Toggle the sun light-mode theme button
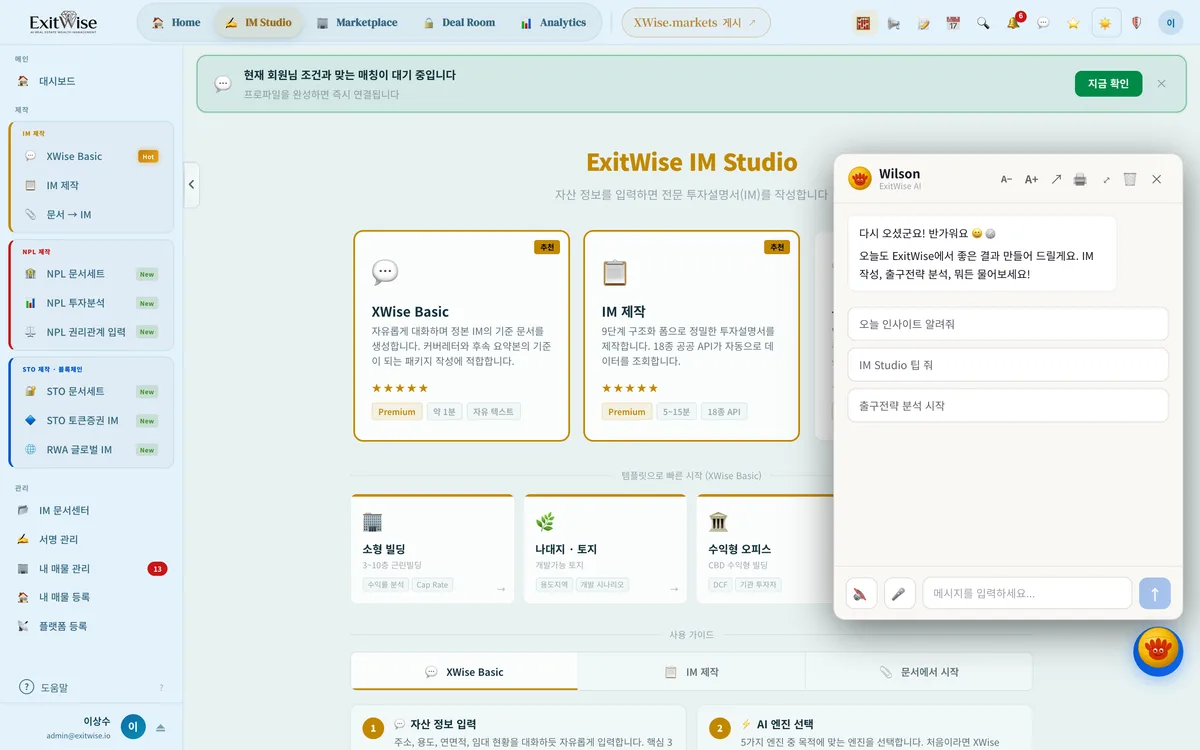The image size is (1200, 750). 1105,23
